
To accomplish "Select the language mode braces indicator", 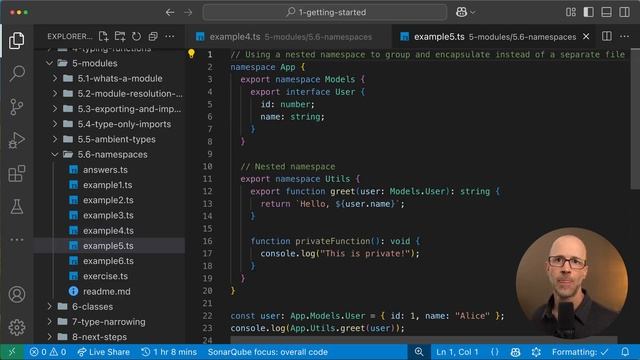I will click(495, 352).
